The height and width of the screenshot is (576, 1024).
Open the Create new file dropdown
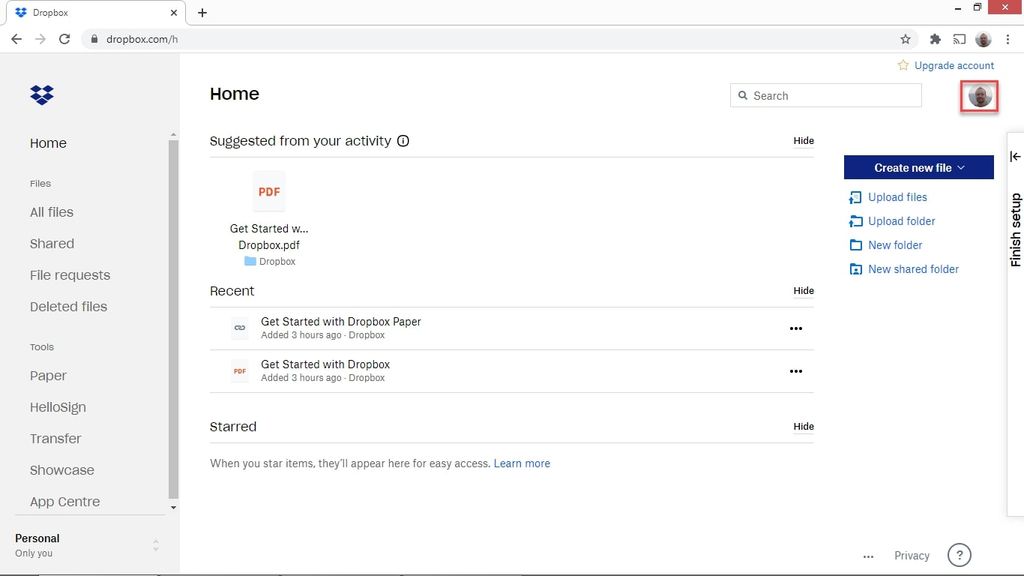tap(918, 167)
